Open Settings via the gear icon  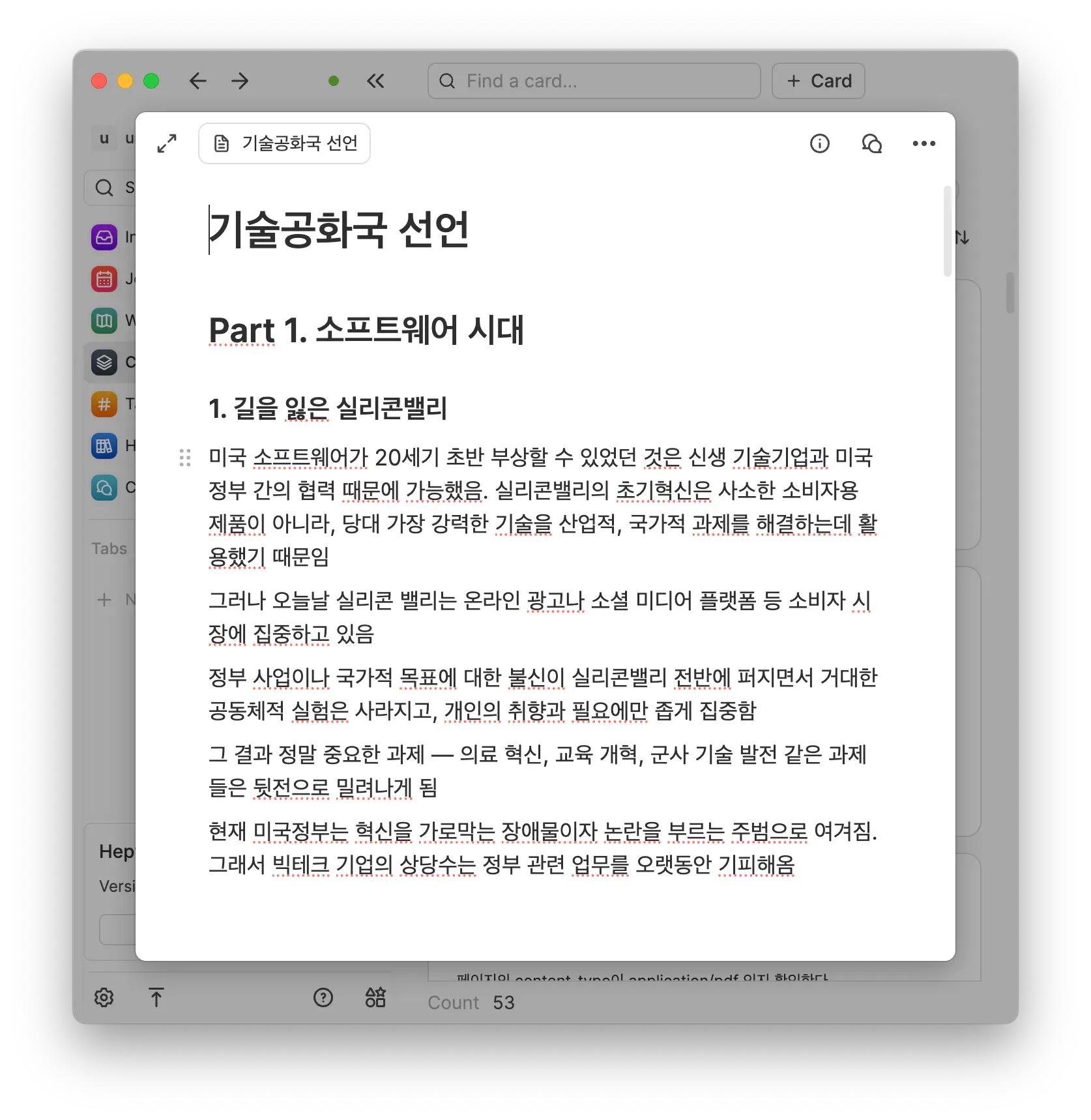click(104, 997)
